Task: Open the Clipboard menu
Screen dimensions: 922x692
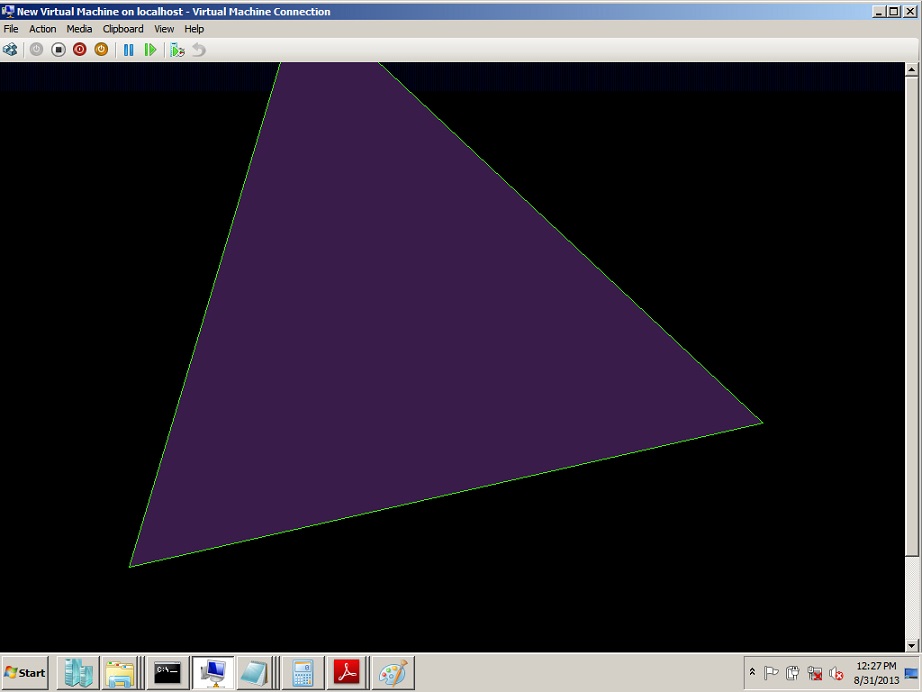Action: pyautogui.click(x=123, y=29)
